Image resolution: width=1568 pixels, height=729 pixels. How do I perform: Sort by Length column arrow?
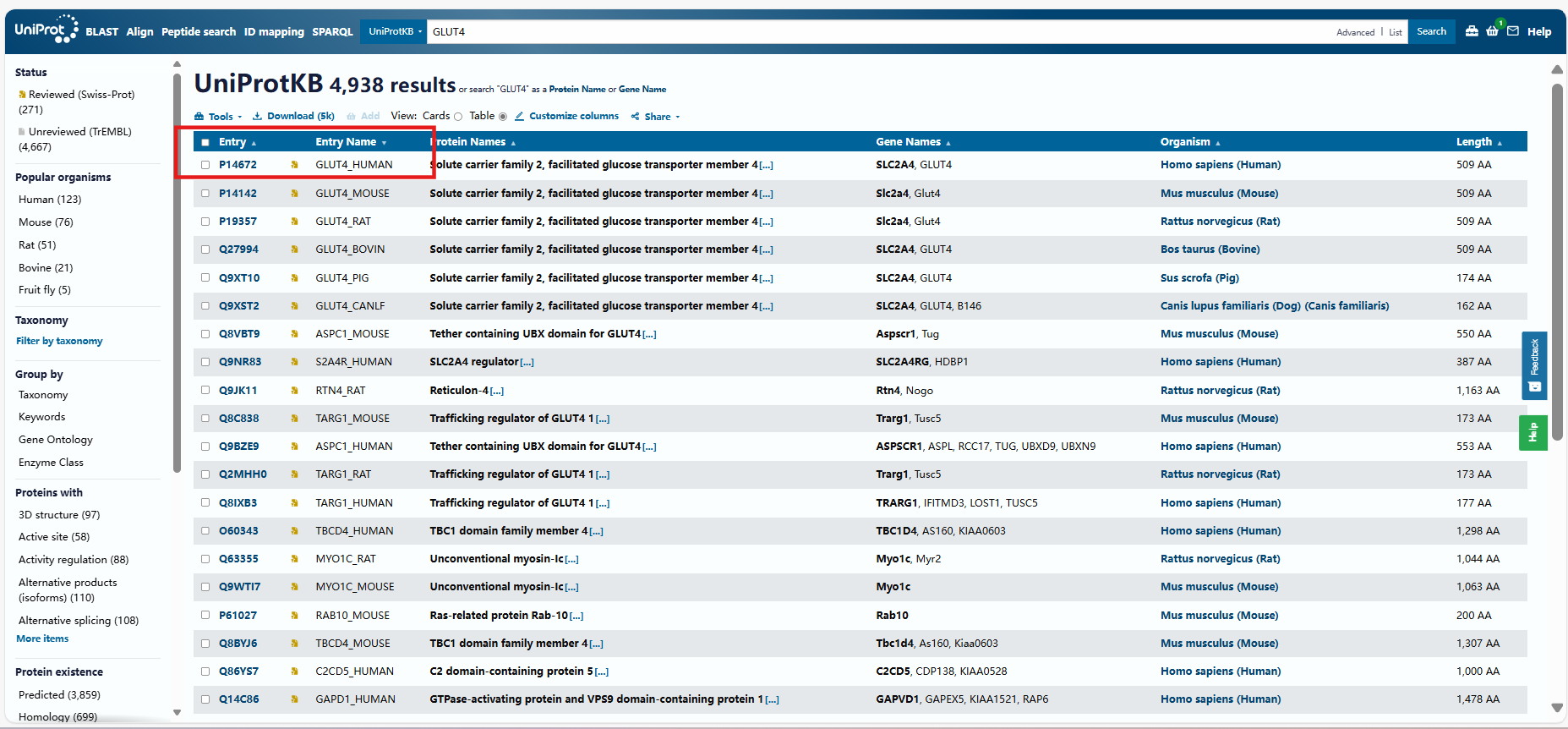point(1500,143)
